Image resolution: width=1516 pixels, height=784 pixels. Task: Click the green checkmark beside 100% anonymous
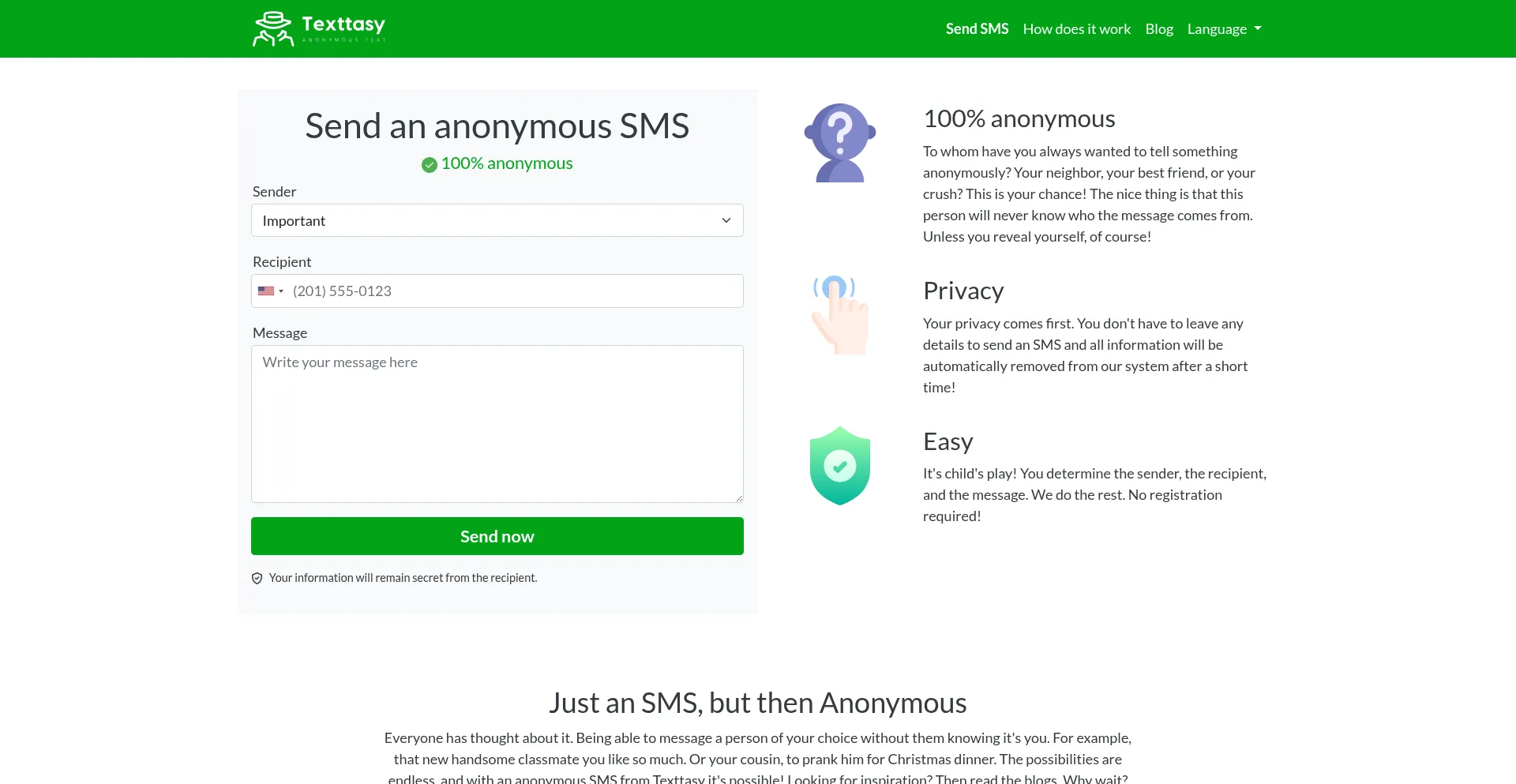[429, 164]
